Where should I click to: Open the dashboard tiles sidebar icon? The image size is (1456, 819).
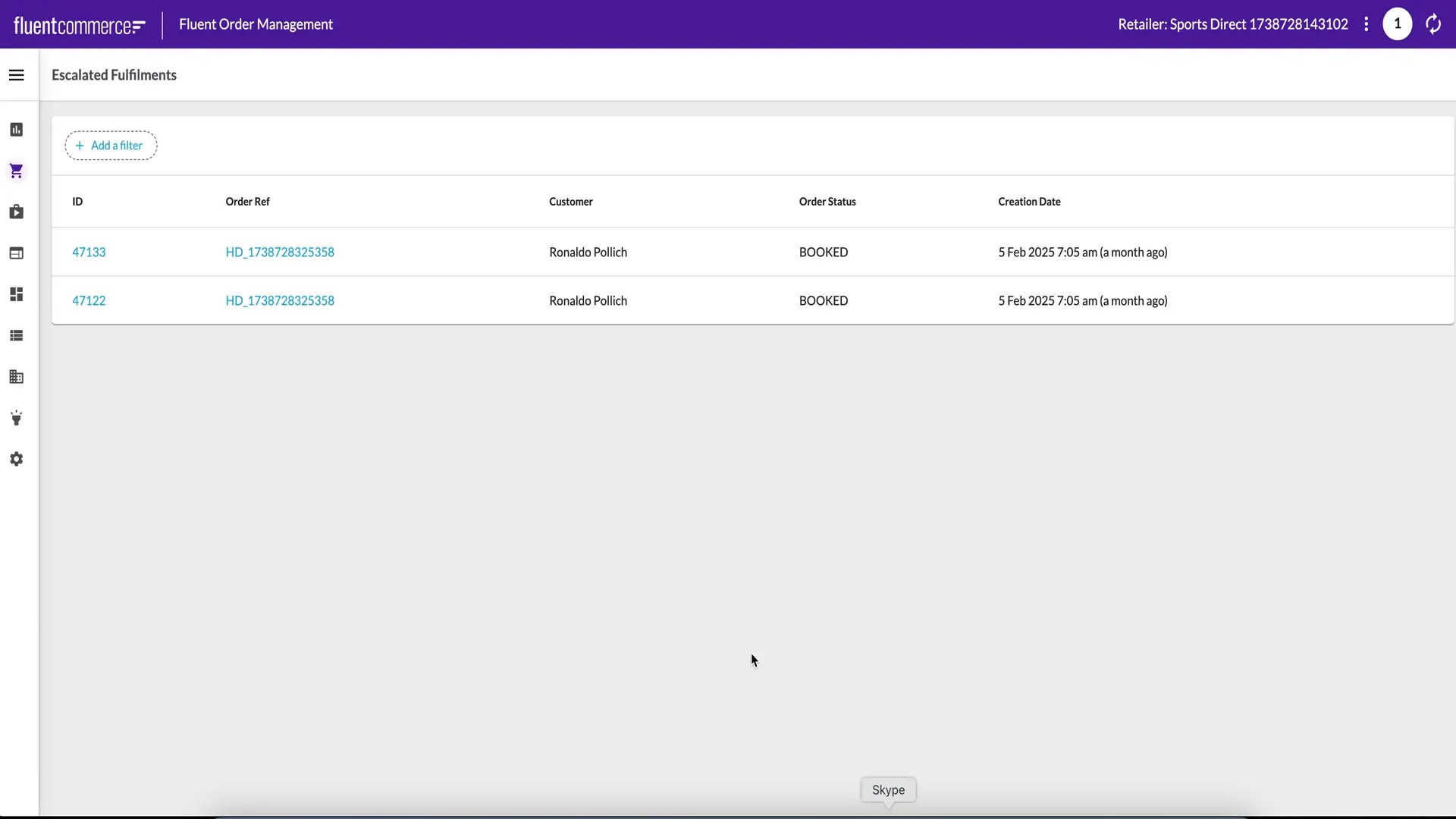[x=17, y=294]
